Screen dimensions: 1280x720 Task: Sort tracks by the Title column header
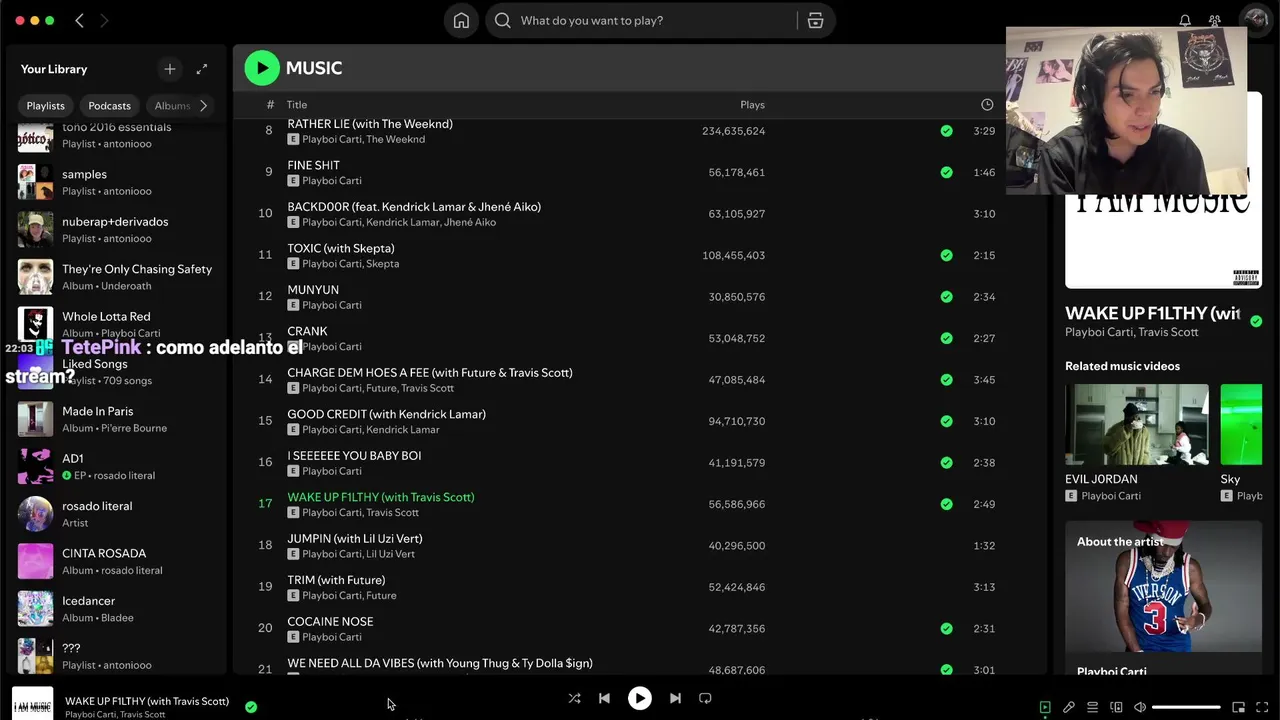pos(296,104)
